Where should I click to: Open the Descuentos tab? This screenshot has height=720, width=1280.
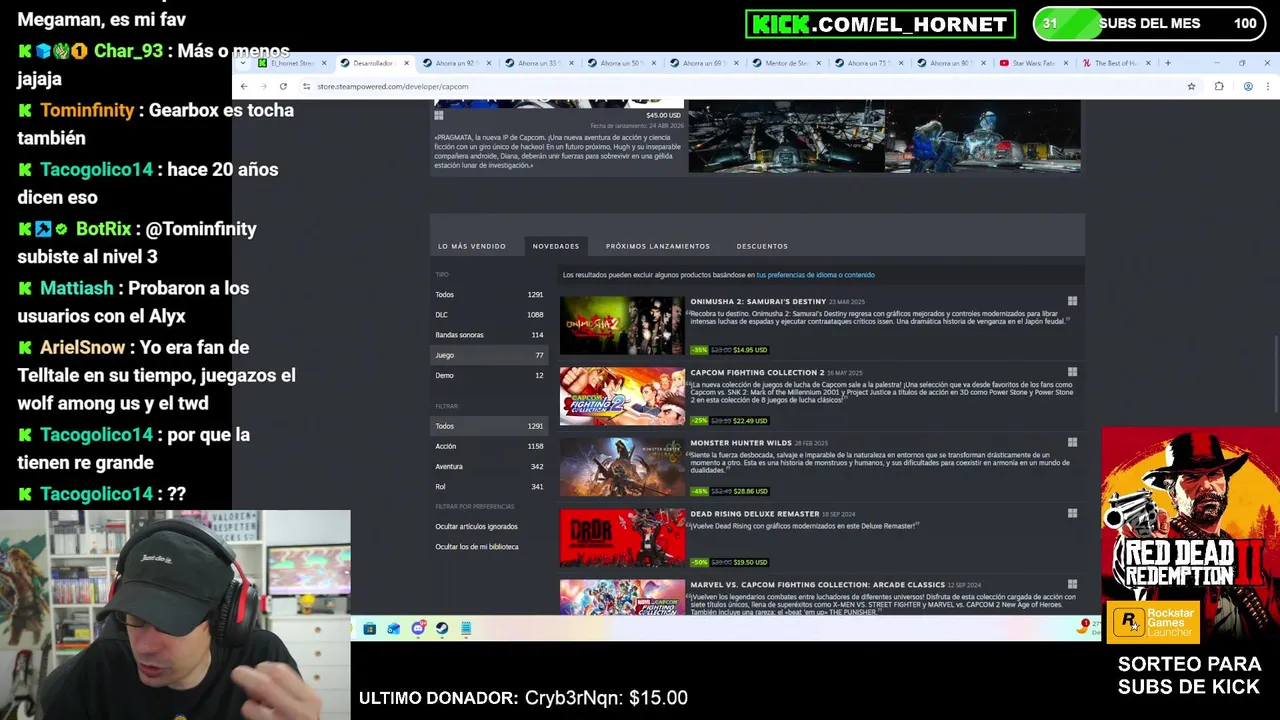pyautogui.click(x=762, y=246)
